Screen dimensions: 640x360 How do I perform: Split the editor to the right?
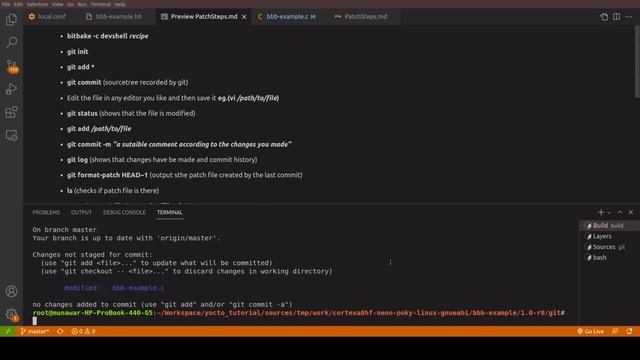(x=616, y=17)
